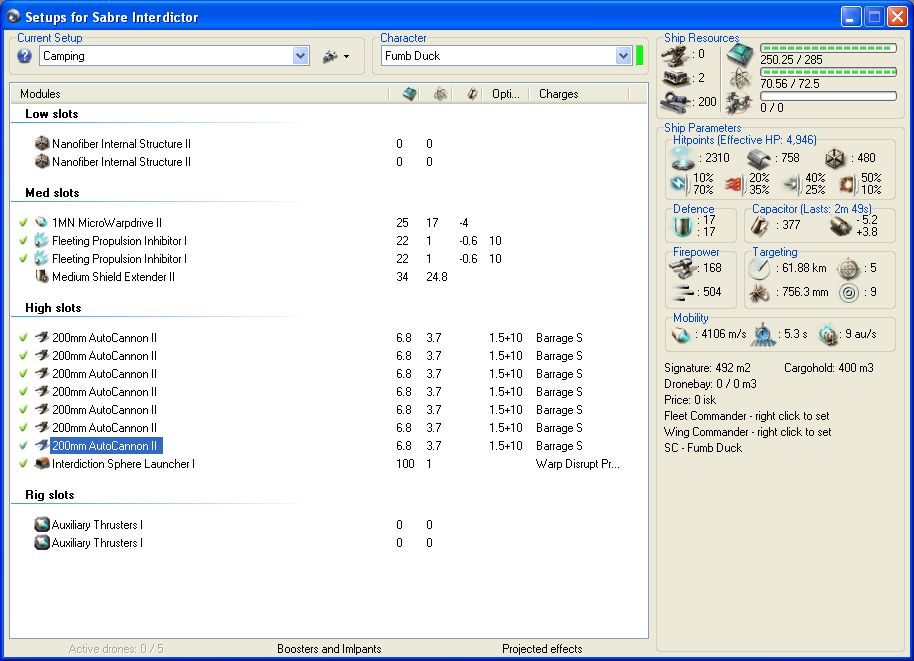The height and width of the screenshot is (661, 914).
Task: Open Projected effects
Action: pyautogui.click(x=542, y=649)
